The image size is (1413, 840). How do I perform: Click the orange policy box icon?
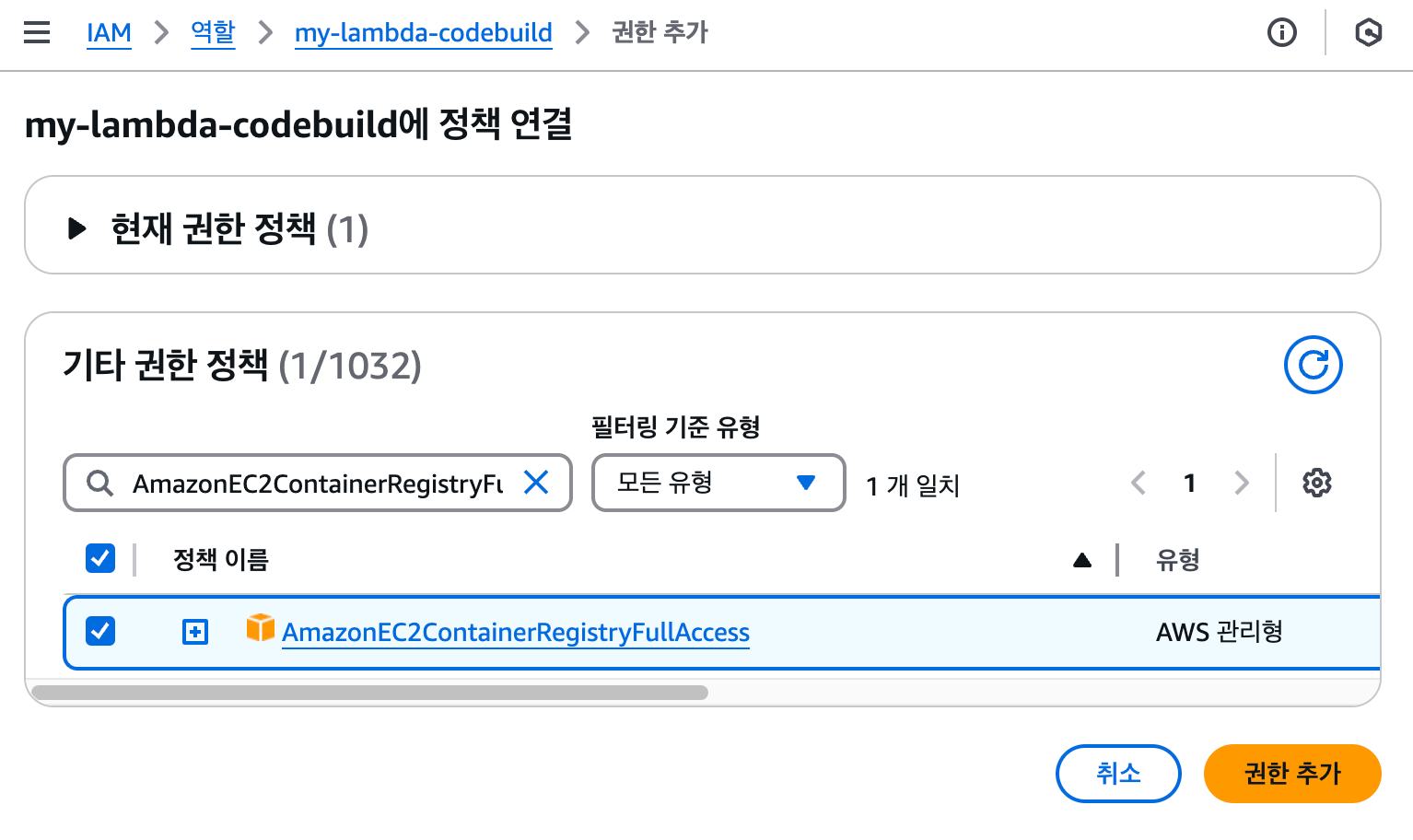(261, 628)
